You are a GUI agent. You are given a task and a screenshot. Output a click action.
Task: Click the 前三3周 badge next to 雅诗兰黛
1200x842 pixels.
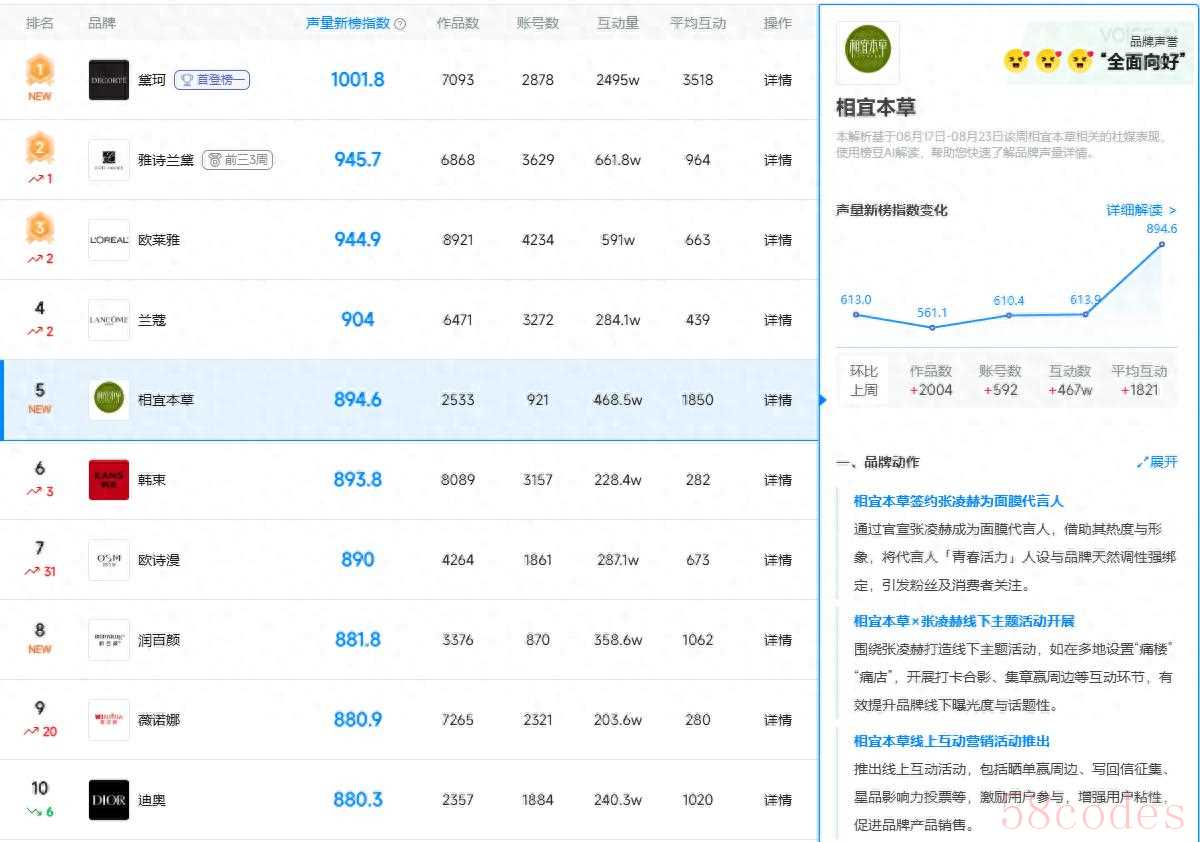(238, 160)
